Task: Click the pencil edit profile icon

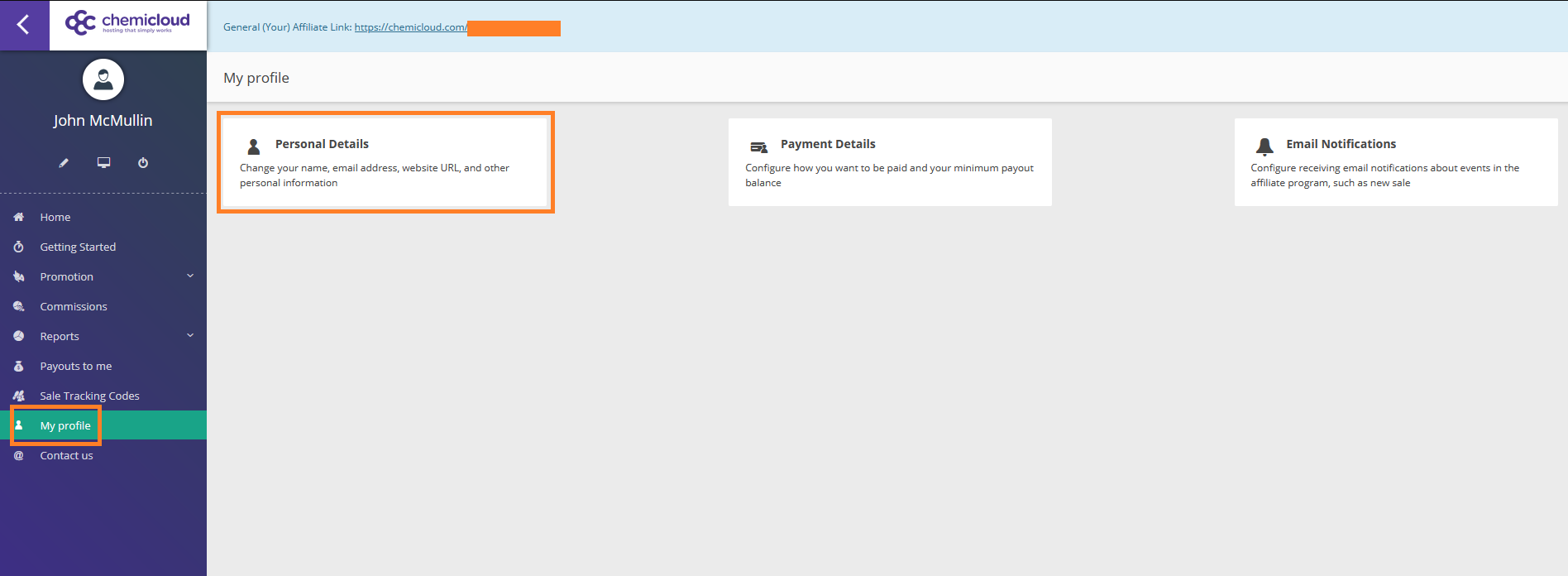Action: (64, 163)
